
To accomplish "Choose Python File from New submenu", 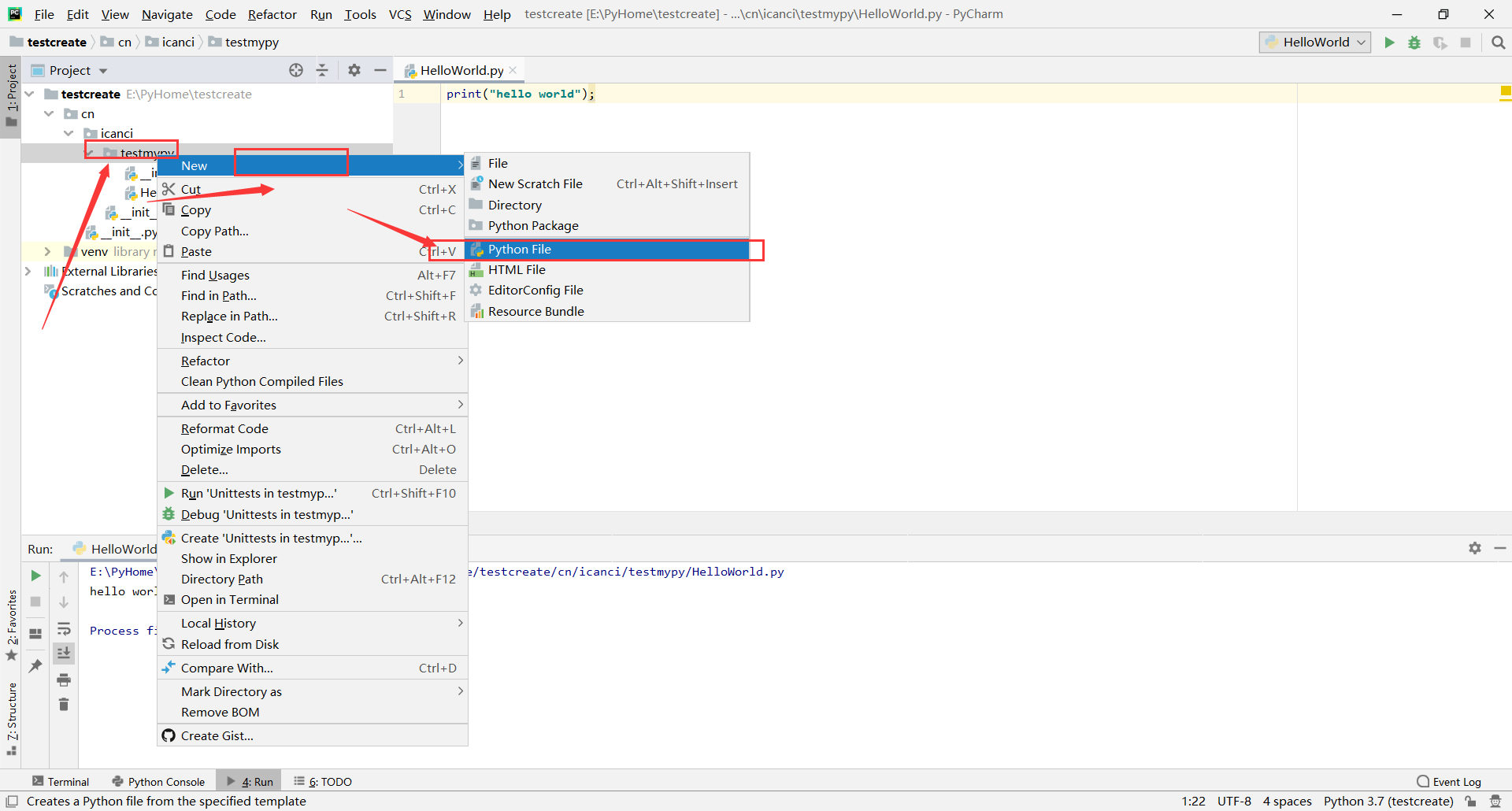I will point(607,249).
